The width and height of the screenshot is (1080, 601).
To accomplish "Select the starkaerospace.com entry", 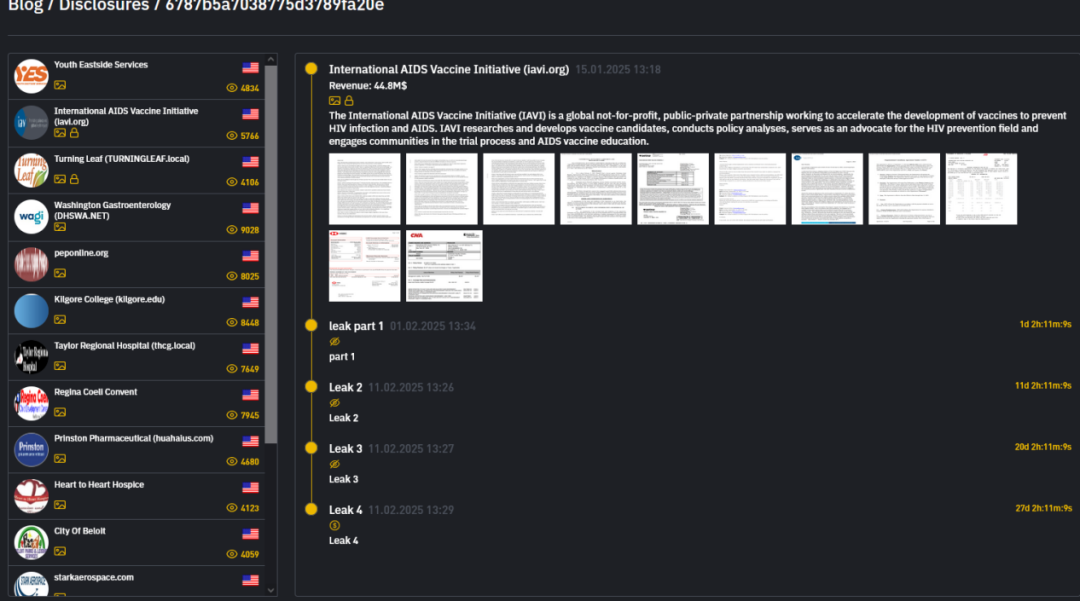I will click(136, 582).
